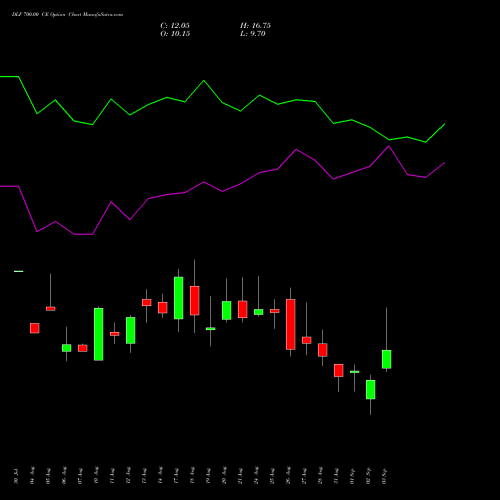Select the 30 Jul date label on the axis
Viewport: 500px width, 500px height.
tap(16, 476)
